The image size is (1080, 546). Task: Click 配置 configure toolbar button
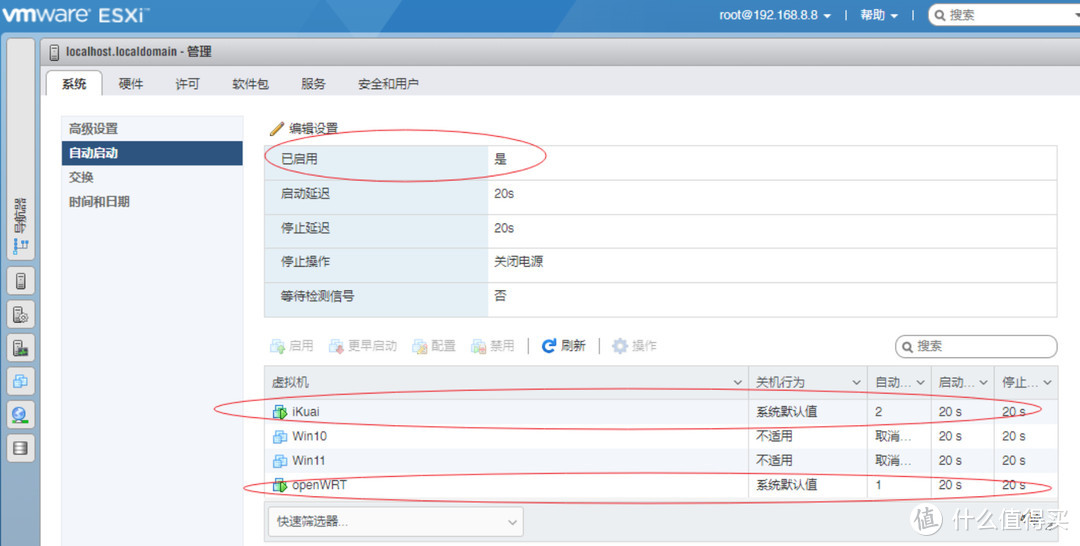(434, 346)
